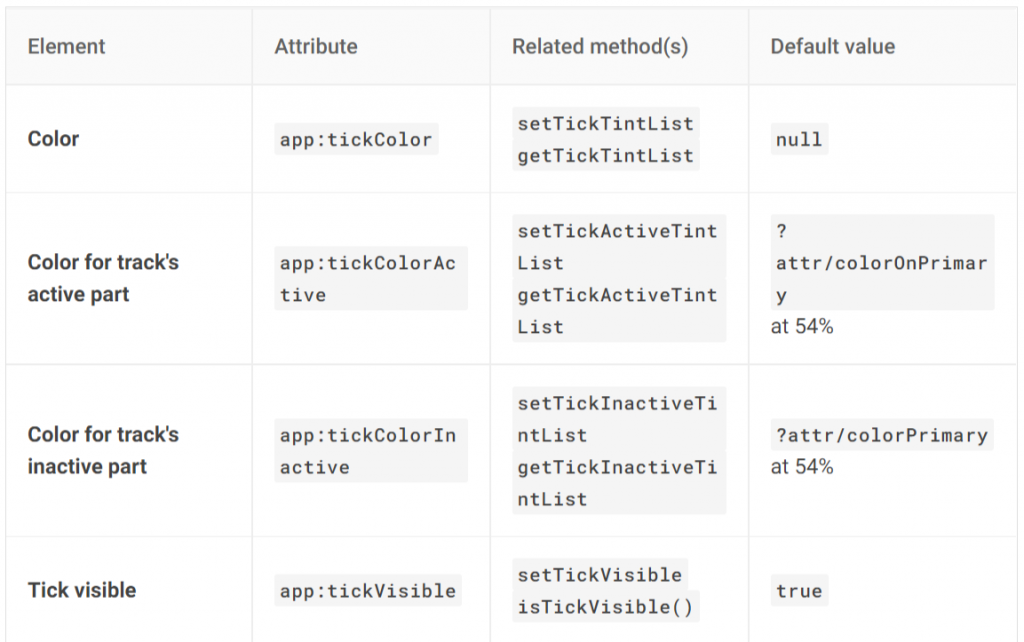Viewport: 1024px width, 642px height.
Task: Click the "Related method(s)" header
Action: tap(600, 47)
